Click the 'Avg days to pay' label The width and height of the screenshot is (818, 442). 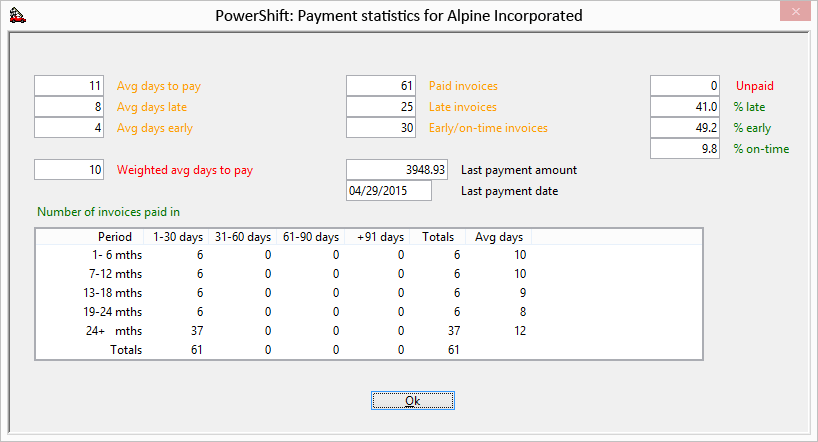pos(159,86)
